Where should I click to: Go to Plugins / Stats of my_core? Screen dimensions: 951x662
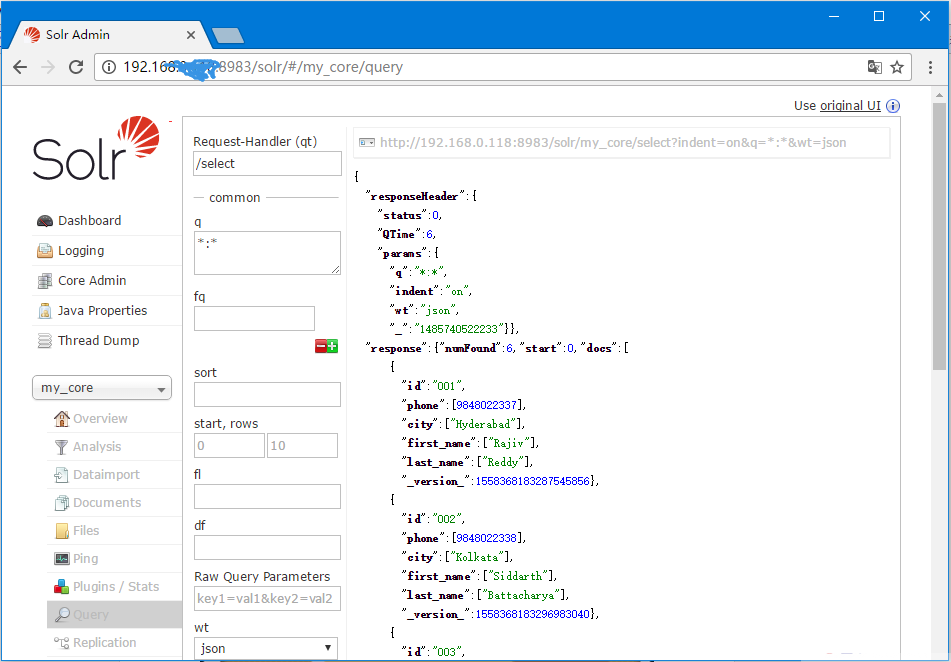(x=116, y=587)
